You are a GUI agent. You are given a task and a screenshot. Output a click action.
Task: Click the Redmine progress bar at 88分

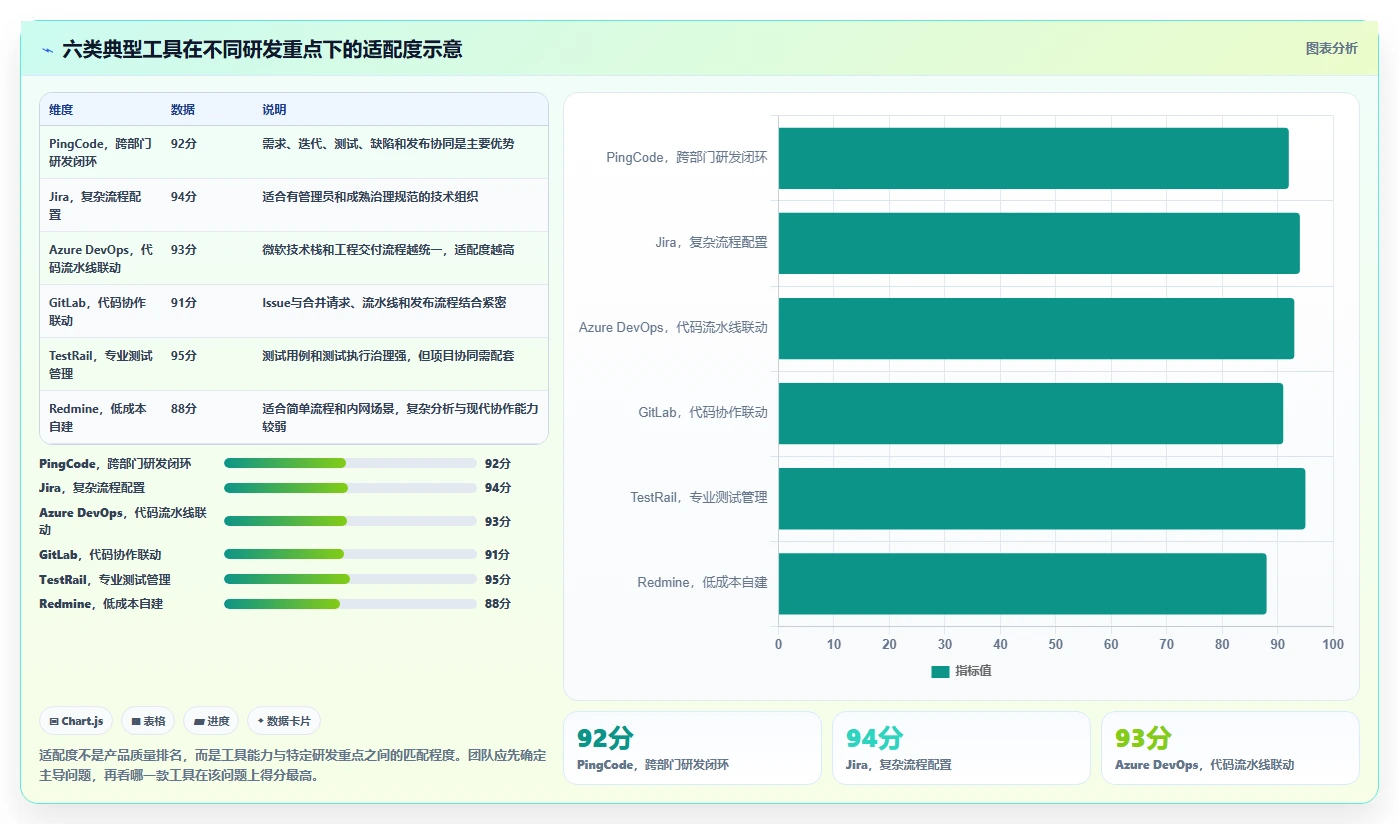coord(350,604)
